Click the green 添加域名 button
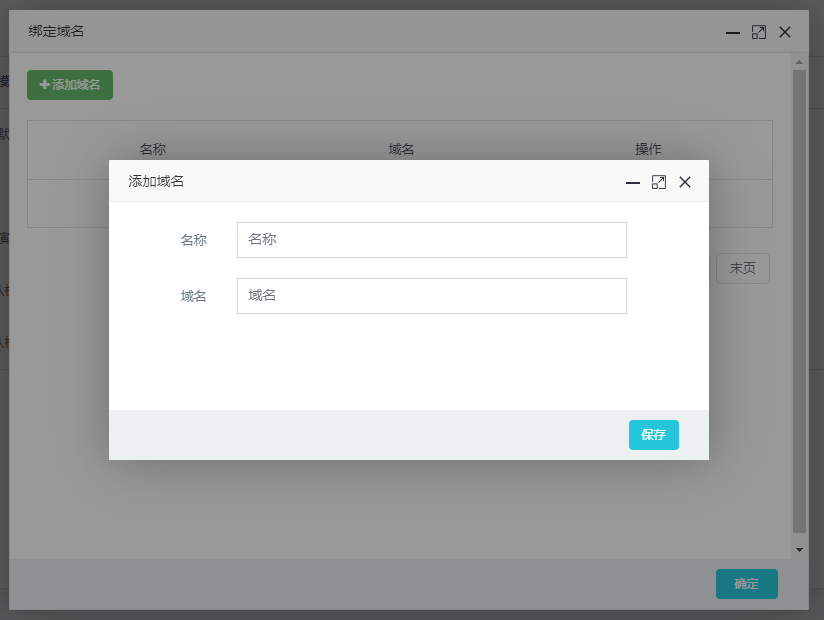 tap(70, 85)
